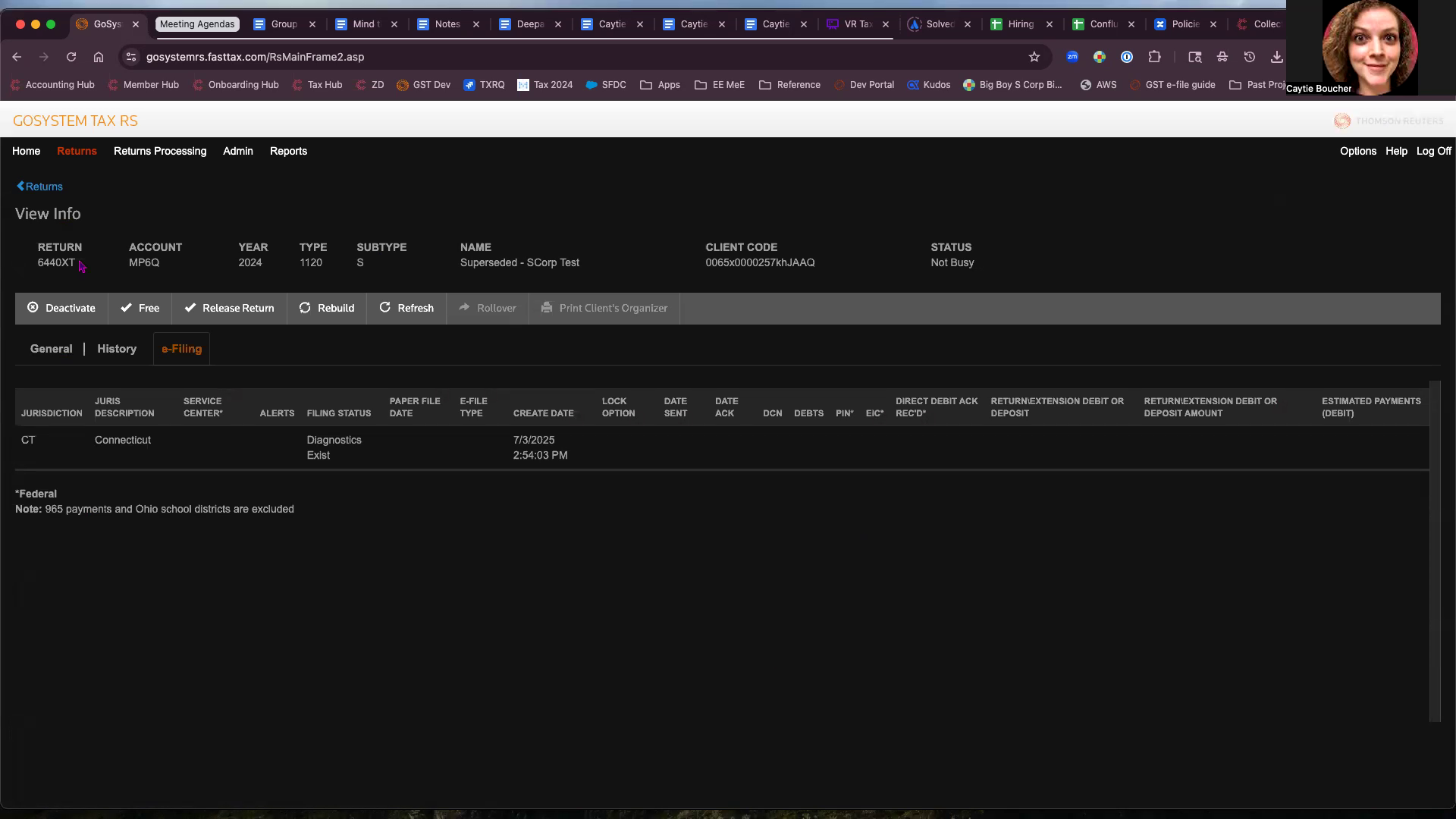Open the Apps bookmarks folder
This screenshot has width=1456, height=819.
660,85
